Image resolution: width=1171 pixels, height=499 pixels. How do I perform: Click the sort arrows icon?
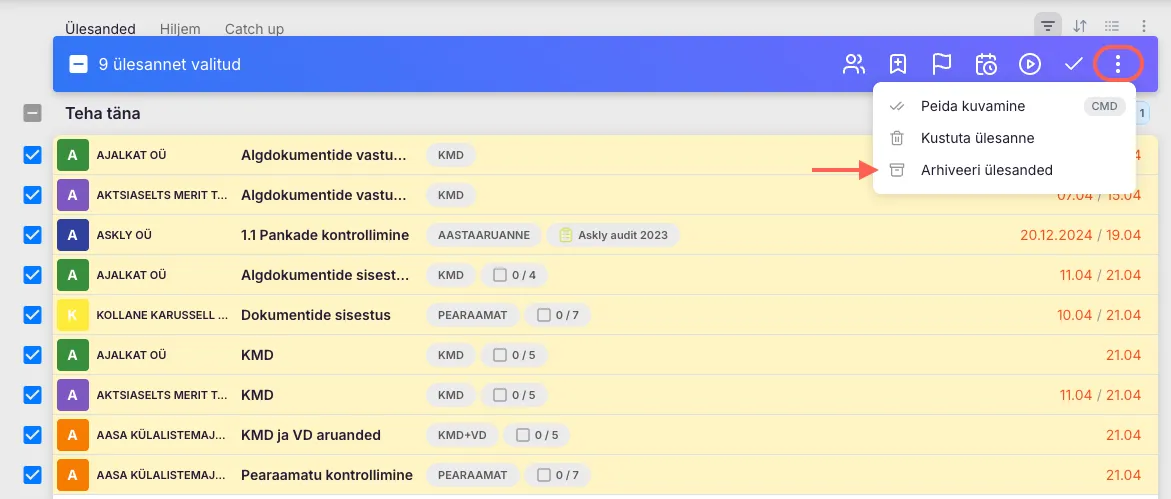[1080, 26]
